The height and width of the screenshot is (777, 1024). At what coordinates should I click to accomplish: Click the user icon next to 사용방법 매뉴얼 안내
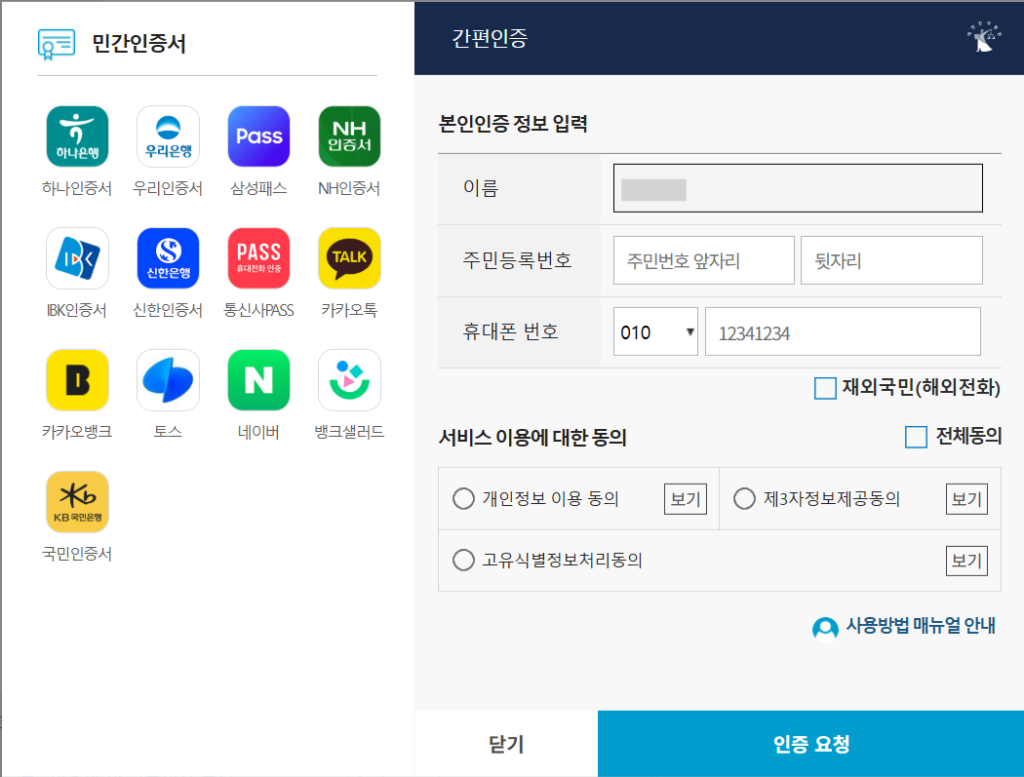point(825,628)
